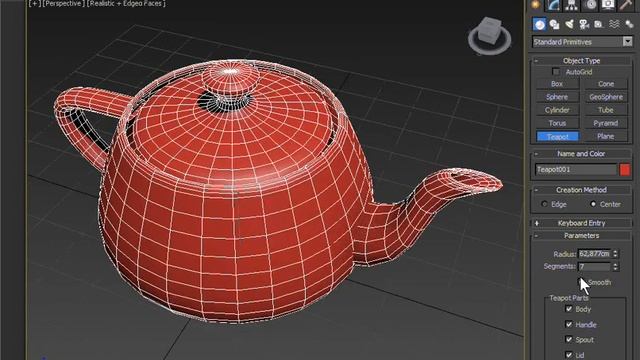Click the Box primitive button

[x=557, y=84]
